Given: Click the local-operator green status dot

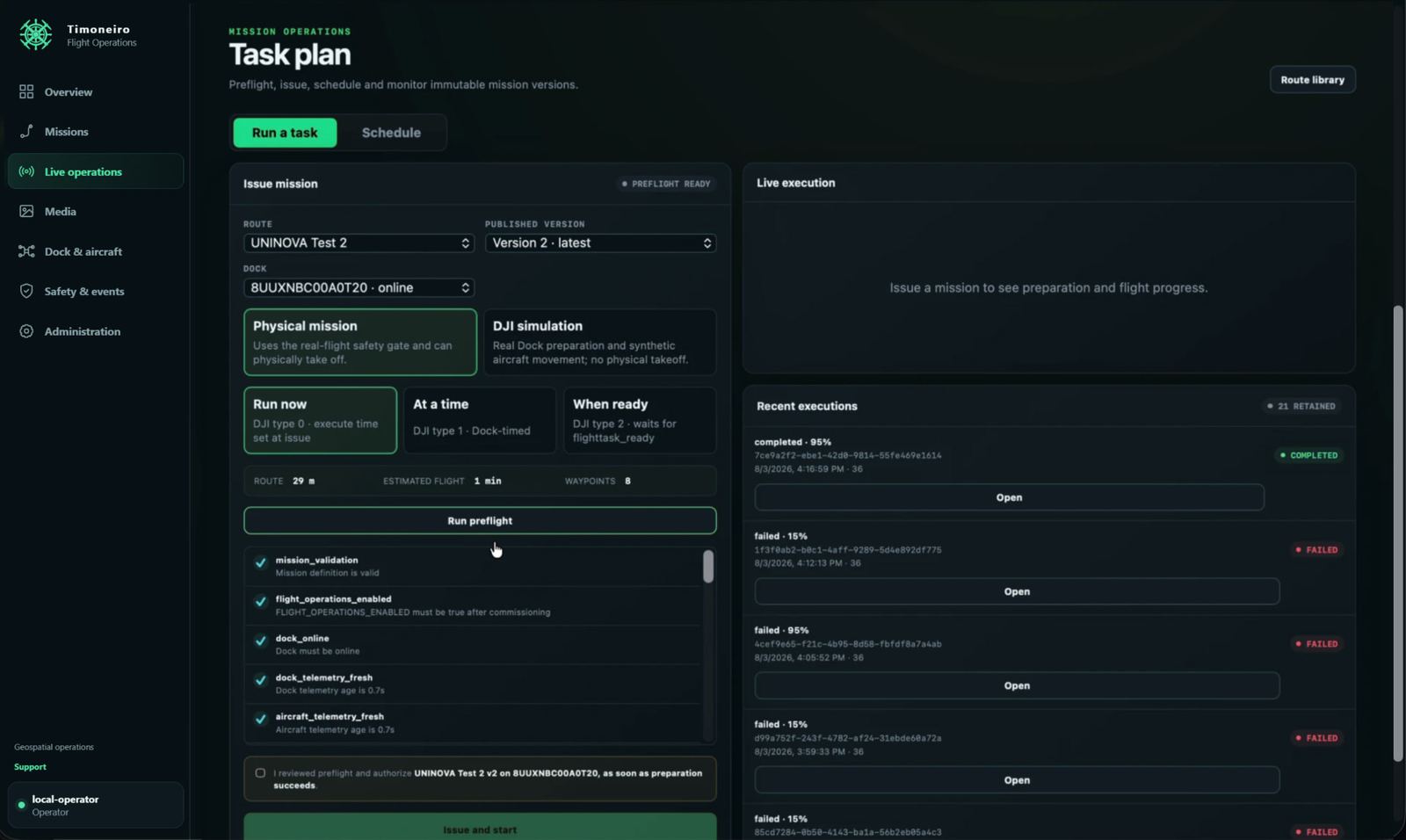Looking at the screenshot, I should click(x=21, y=805).
